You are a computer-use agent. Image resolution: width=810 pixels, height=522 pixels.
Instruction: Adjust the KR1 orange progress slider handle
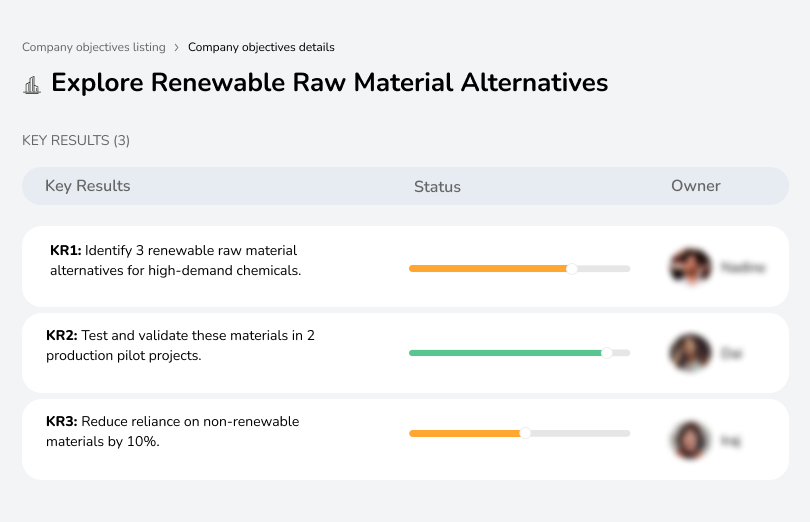[x=571, y=269]
